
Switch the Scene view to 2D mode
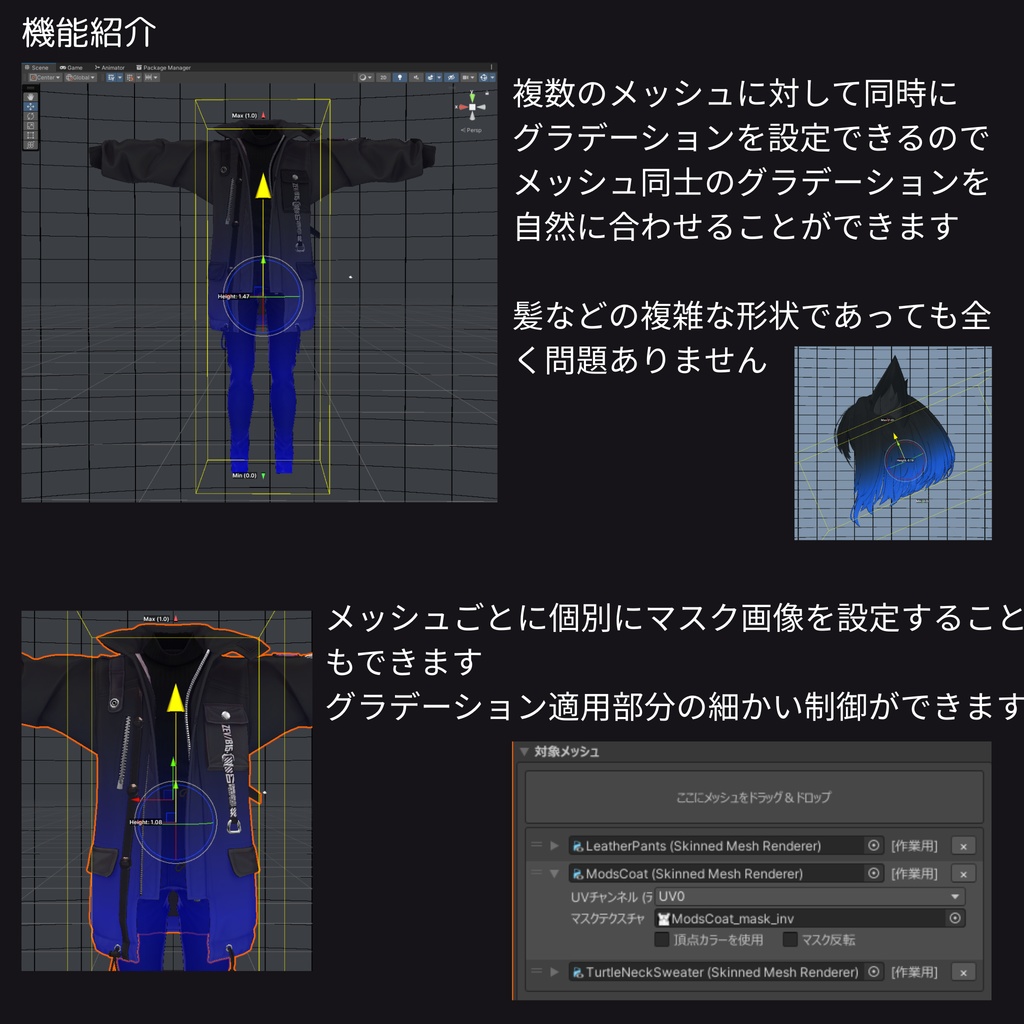pos(382,77)
